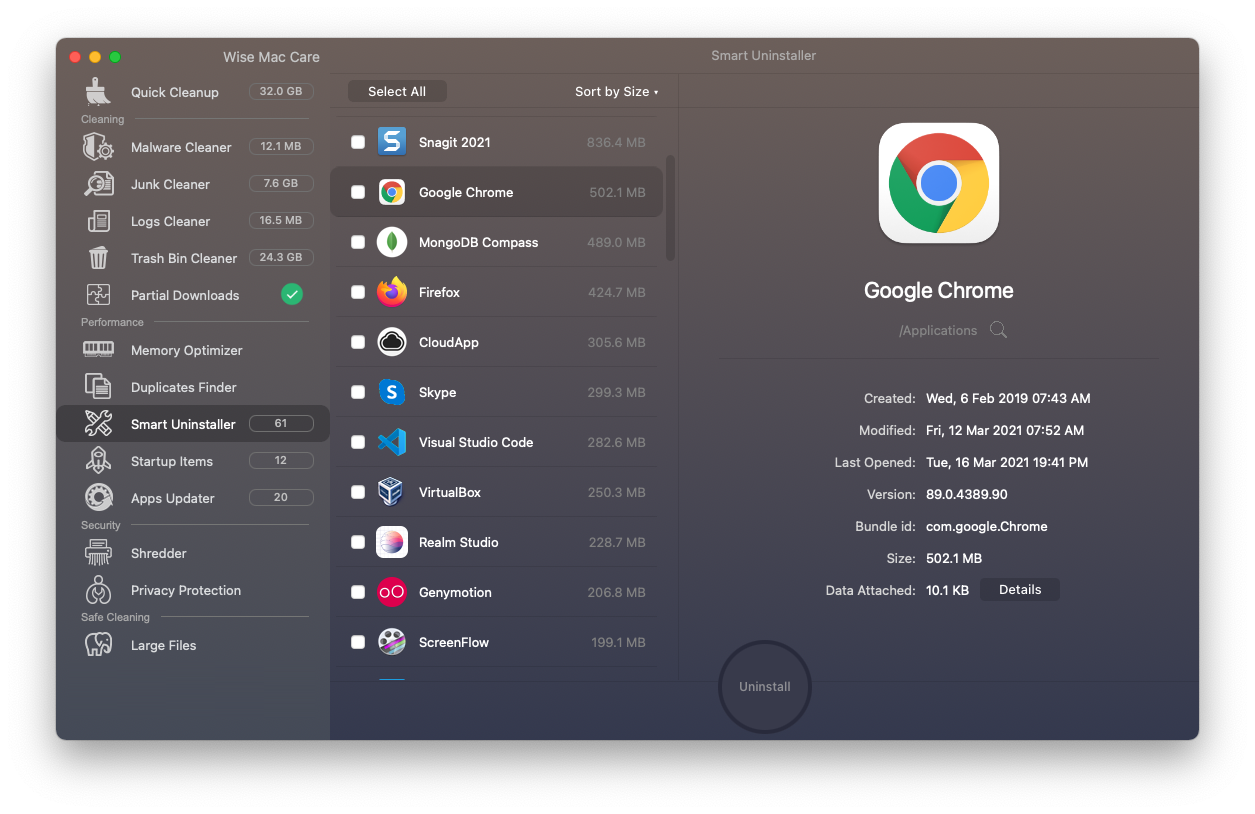Viewport: 1255px width, 814px height.
Task: Click the Partial Downloads puzzle icon
Action: [x=98, y=295]
